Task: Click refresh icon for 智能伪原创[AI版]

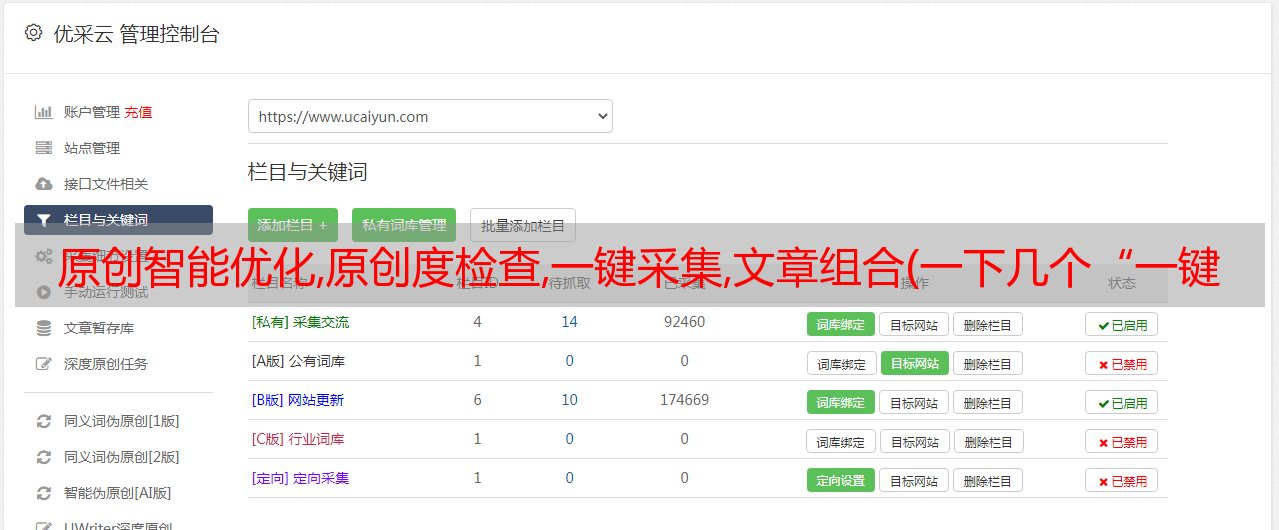Action: (43, 493)
